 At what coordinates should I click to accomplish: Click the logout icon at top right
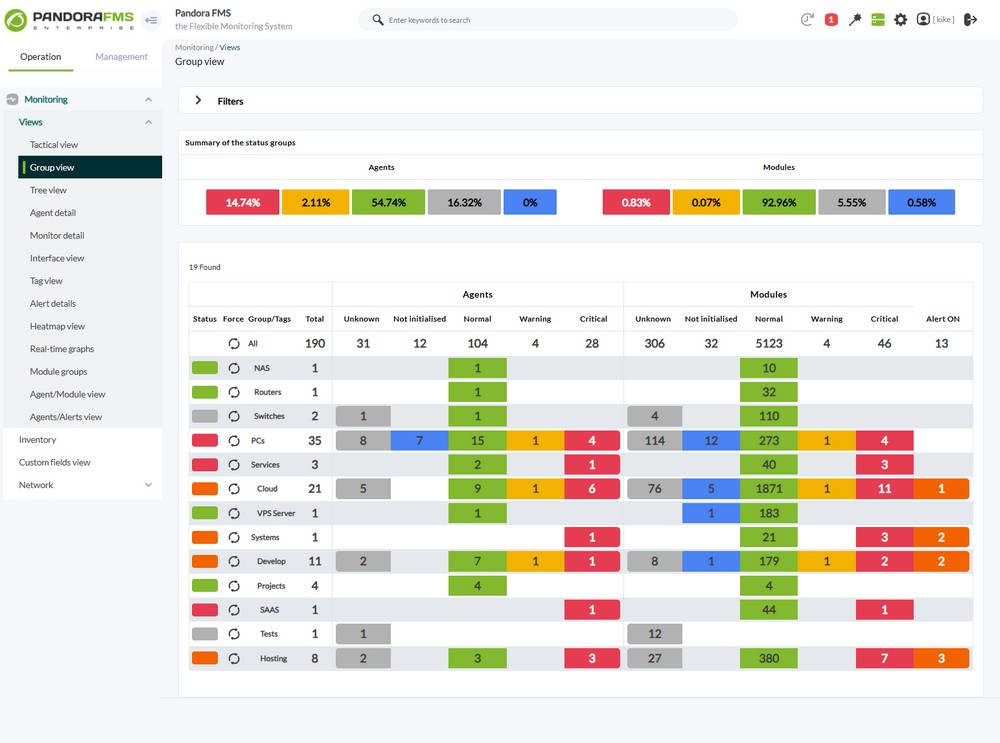click(970, 20)
